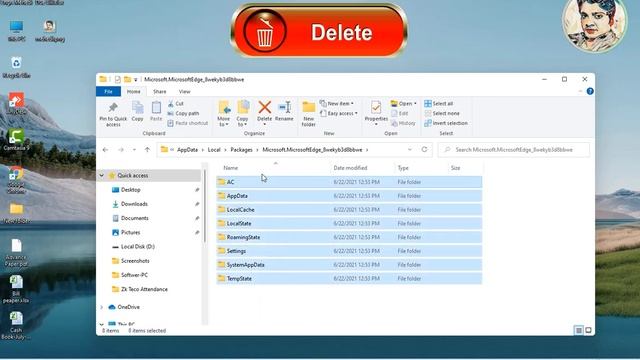Click the Copy ribbon icon

[138, 108]
